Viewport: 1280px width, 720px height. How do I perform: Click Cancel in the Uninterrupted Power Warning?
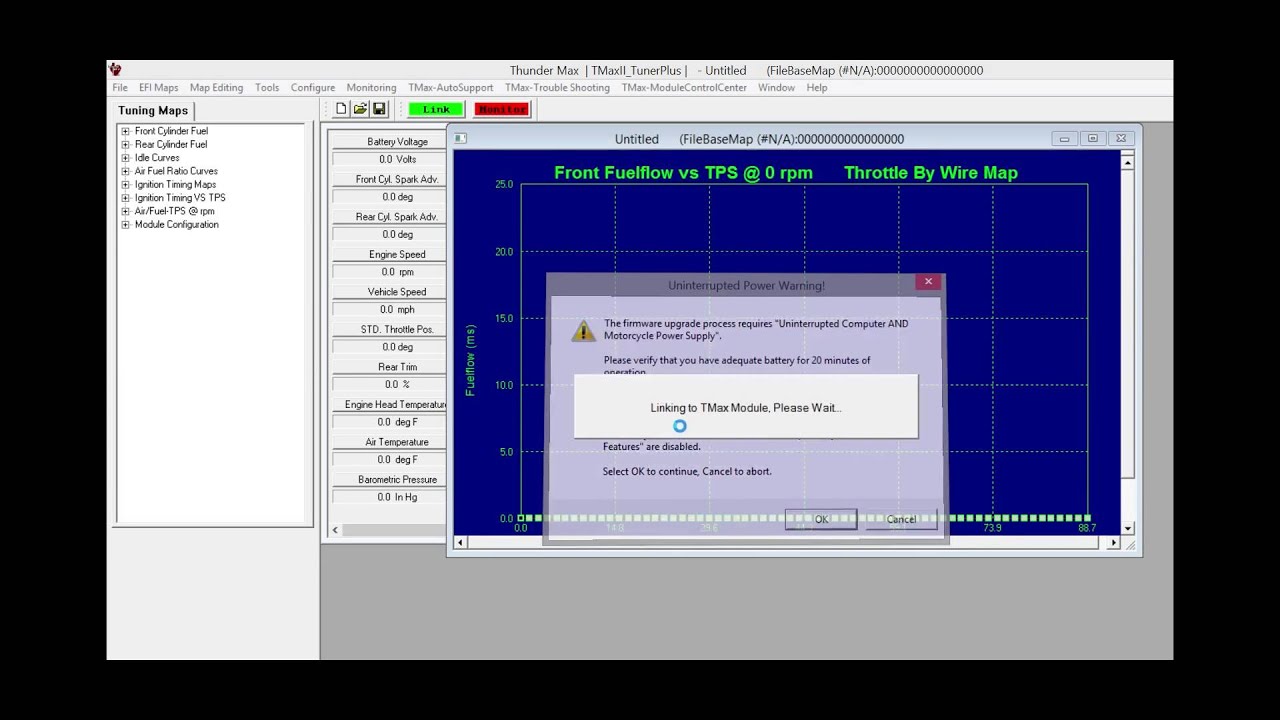point(901,519)
